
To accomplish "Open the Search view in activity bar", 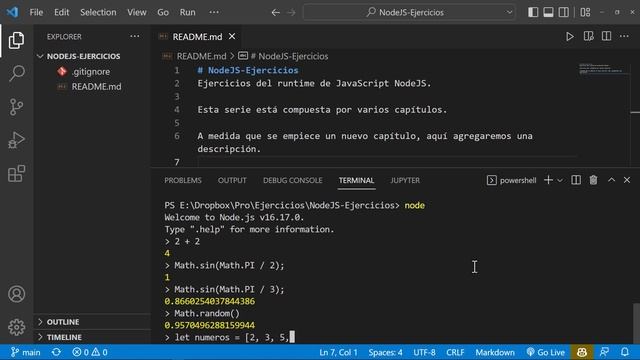I will point(16,73).
